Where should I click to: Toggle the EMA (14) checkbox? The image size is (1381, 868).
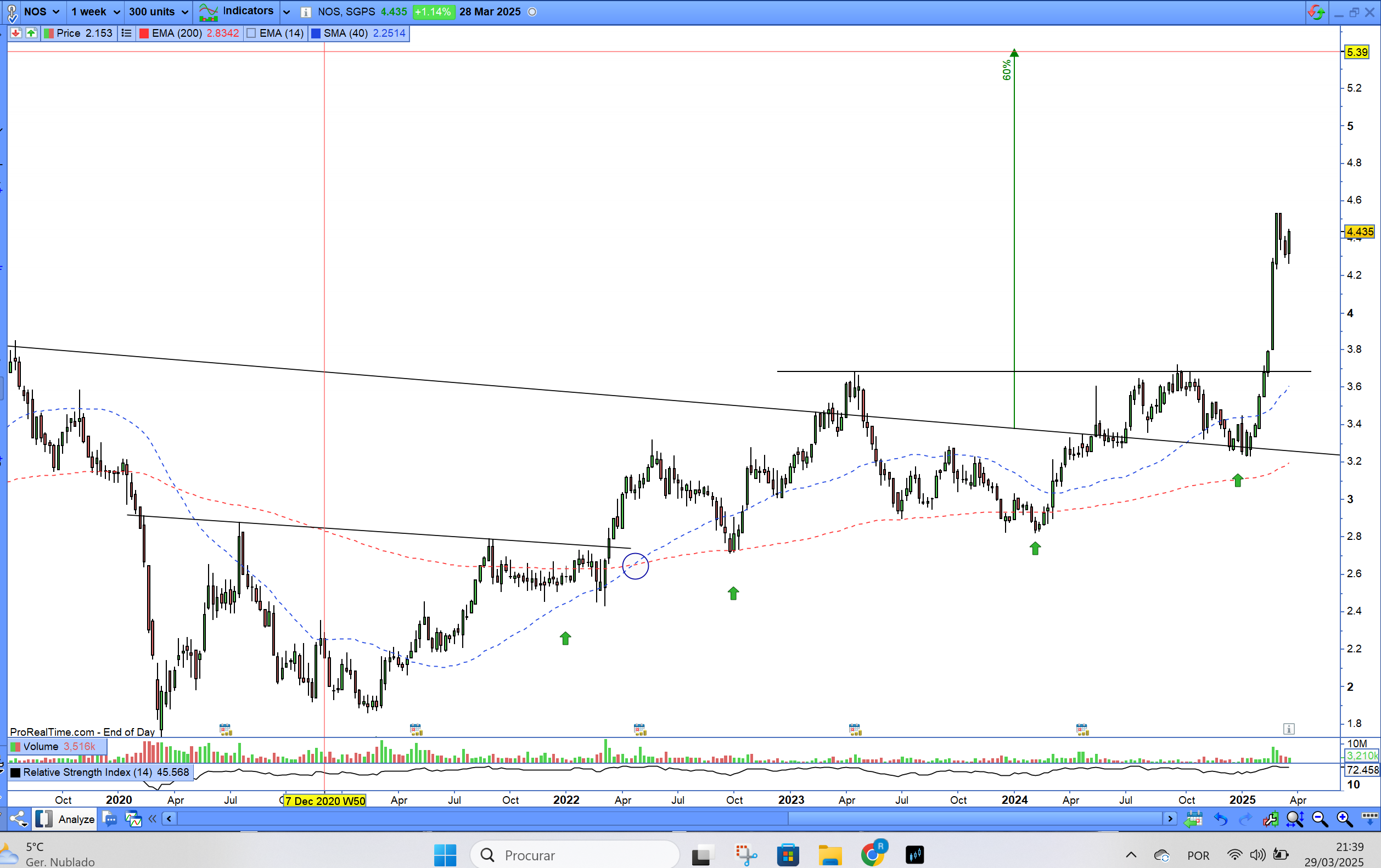point(251,33)
